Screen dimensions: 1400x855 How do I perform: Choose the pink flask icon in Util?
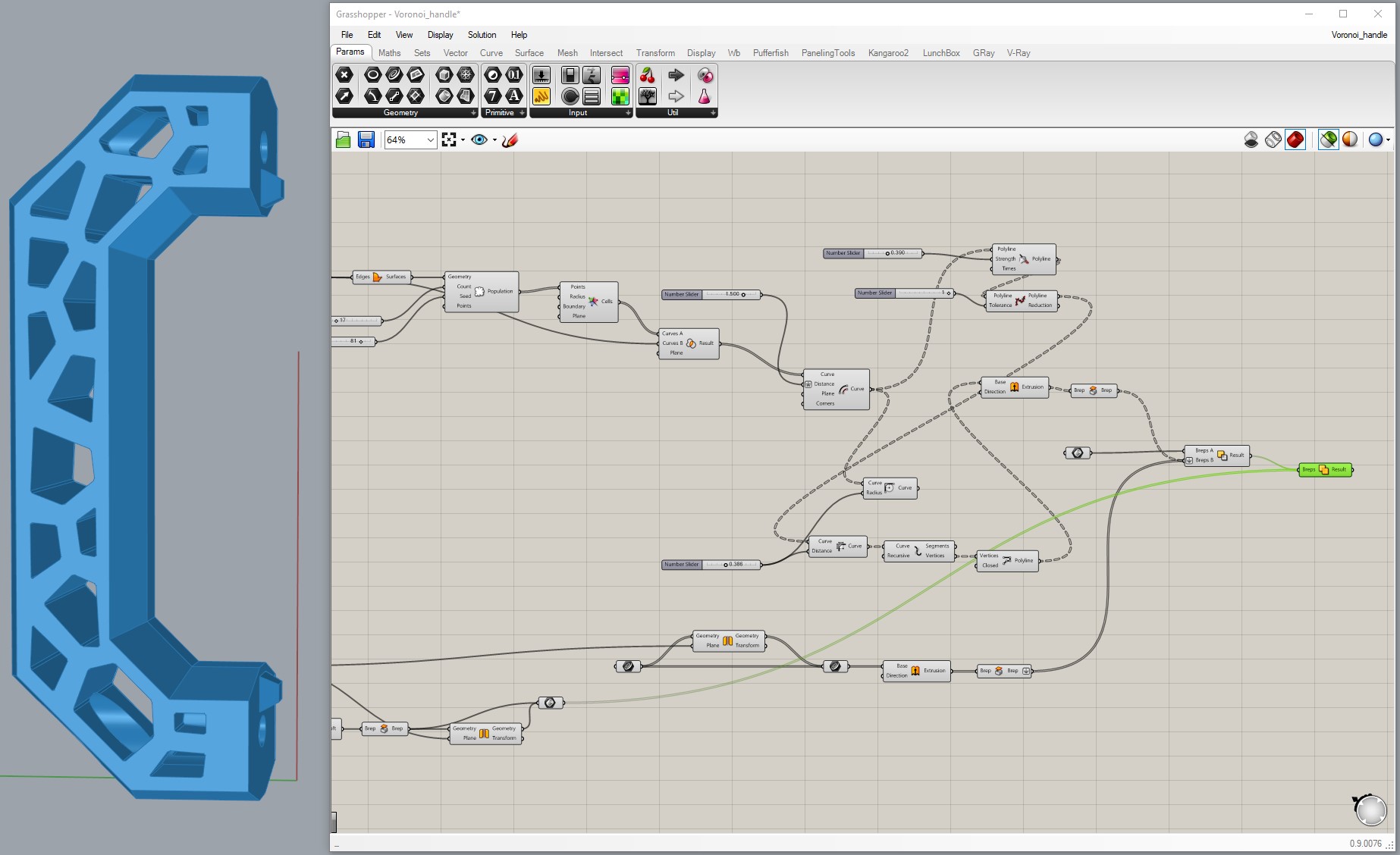point(705,96)
